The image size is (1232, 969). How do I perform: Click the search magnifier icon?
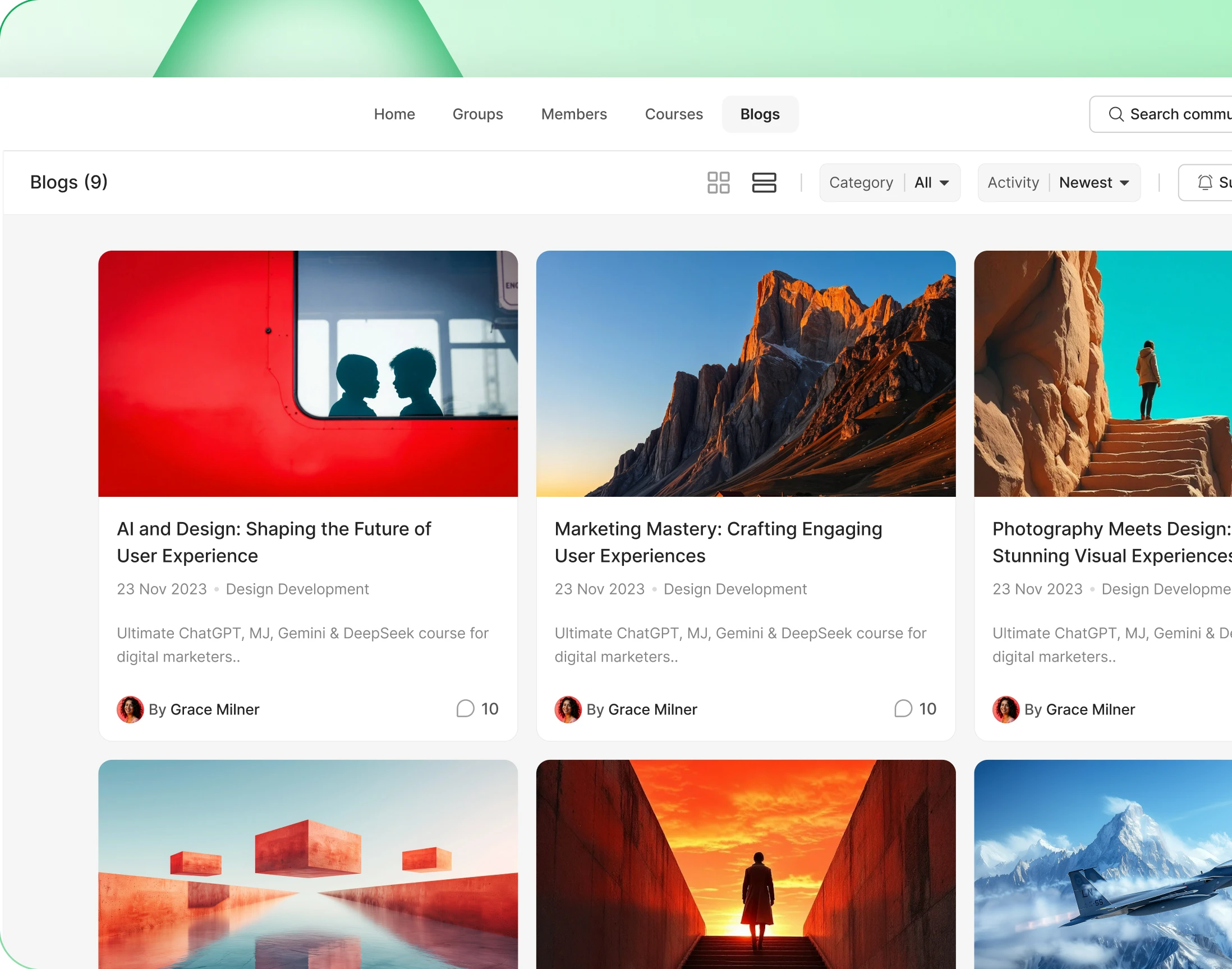pyautogui.click(x=1116, y=114)
